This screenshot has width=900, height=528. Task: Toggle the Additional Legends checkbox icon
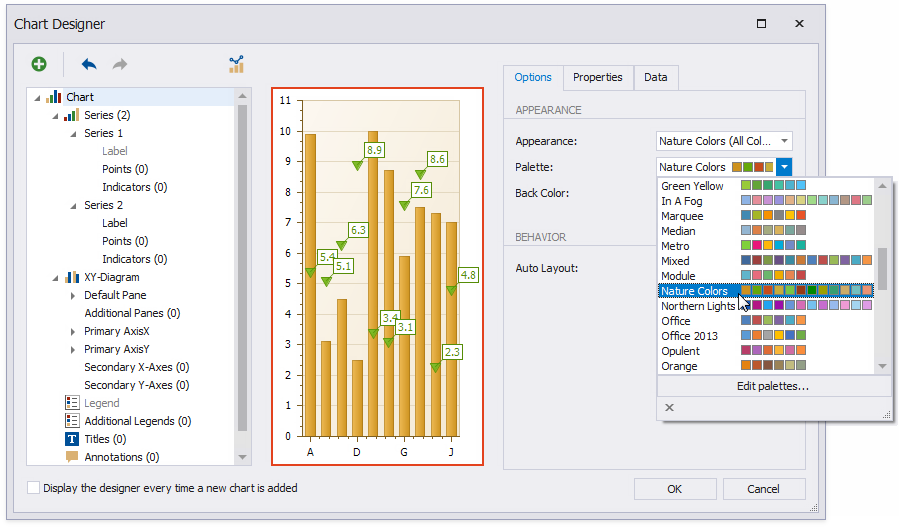72,421
